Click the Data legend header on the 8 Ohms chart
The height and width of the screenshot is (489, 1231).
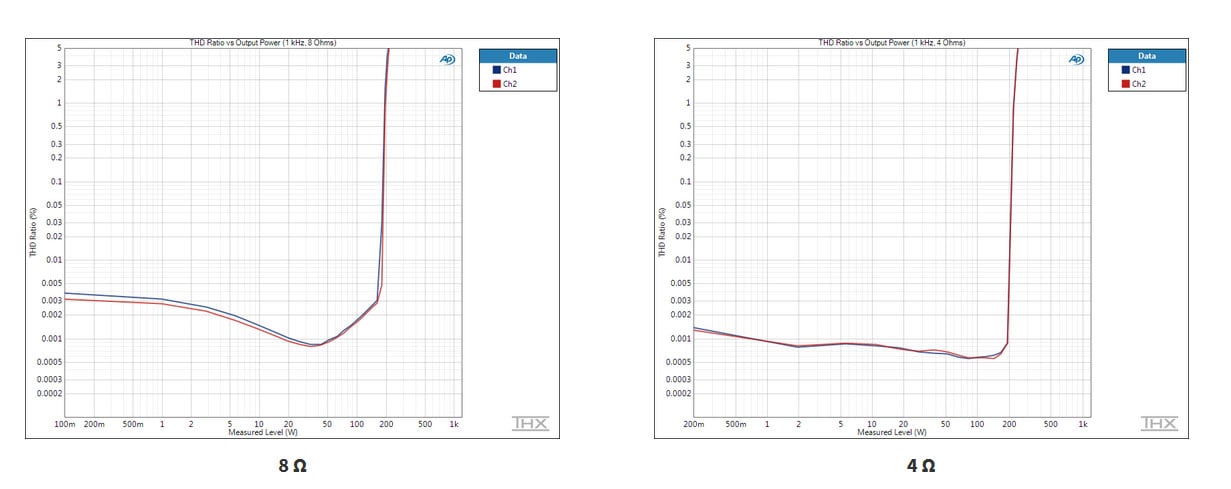[x=517, y=56]
